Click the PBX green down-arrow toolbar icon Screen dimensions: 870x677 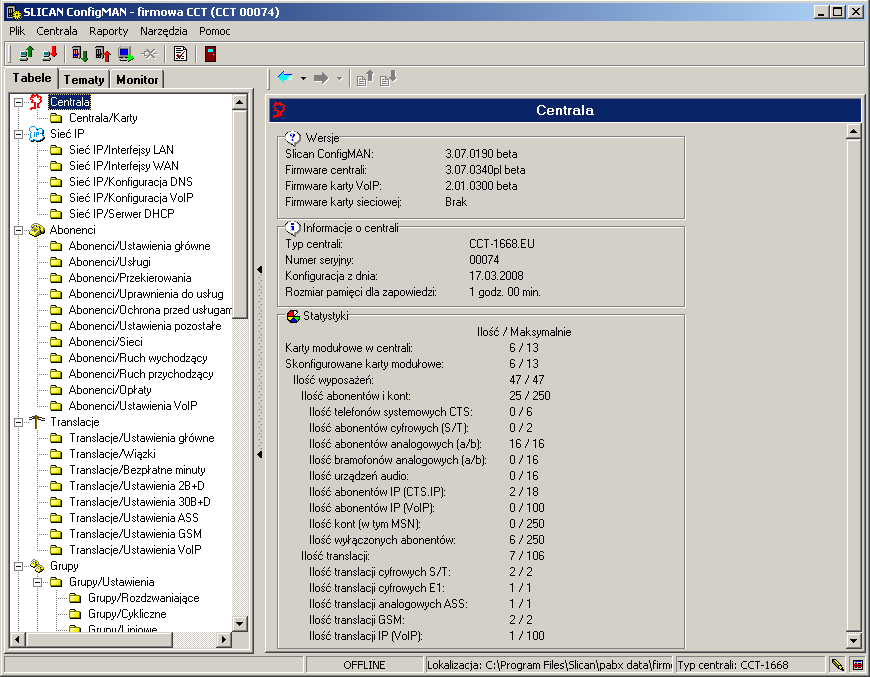tap(80, 54)
